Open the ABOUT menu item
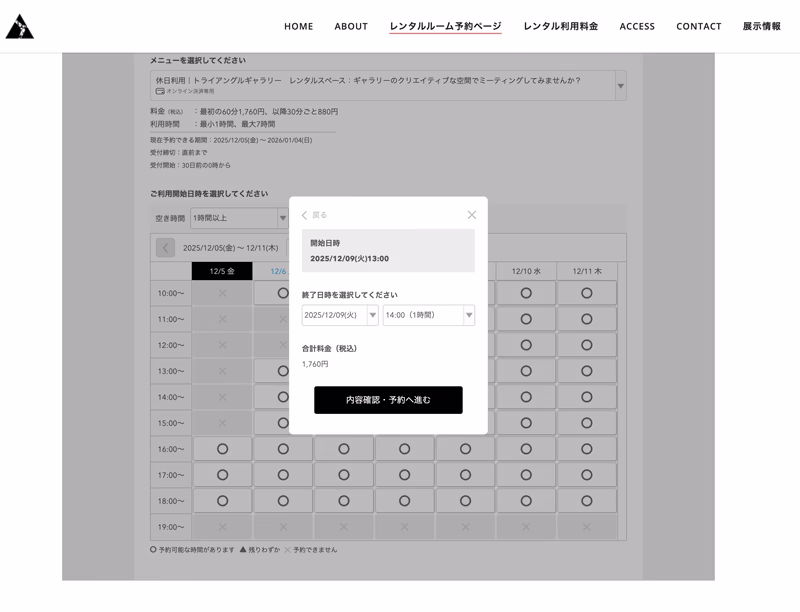This screenshot has height=612, width=800. point(351,26)
